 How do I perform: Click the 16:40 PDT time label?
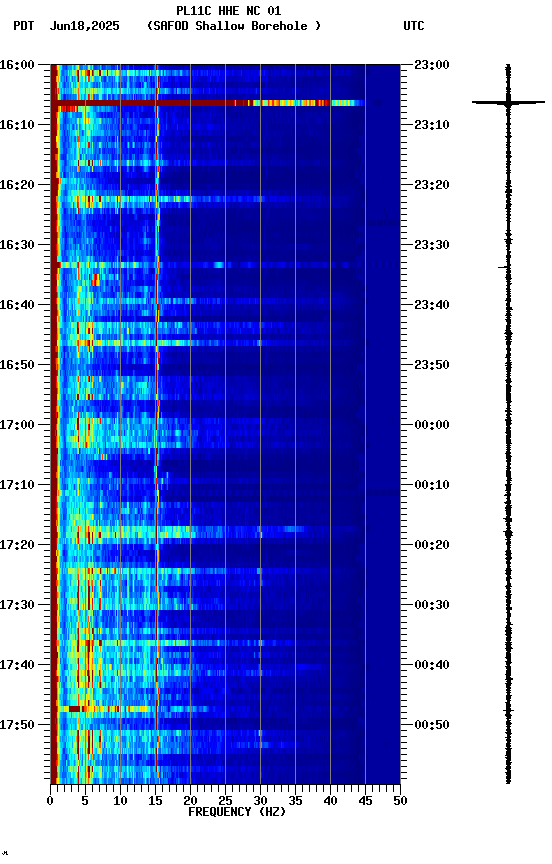click(17, 305)
